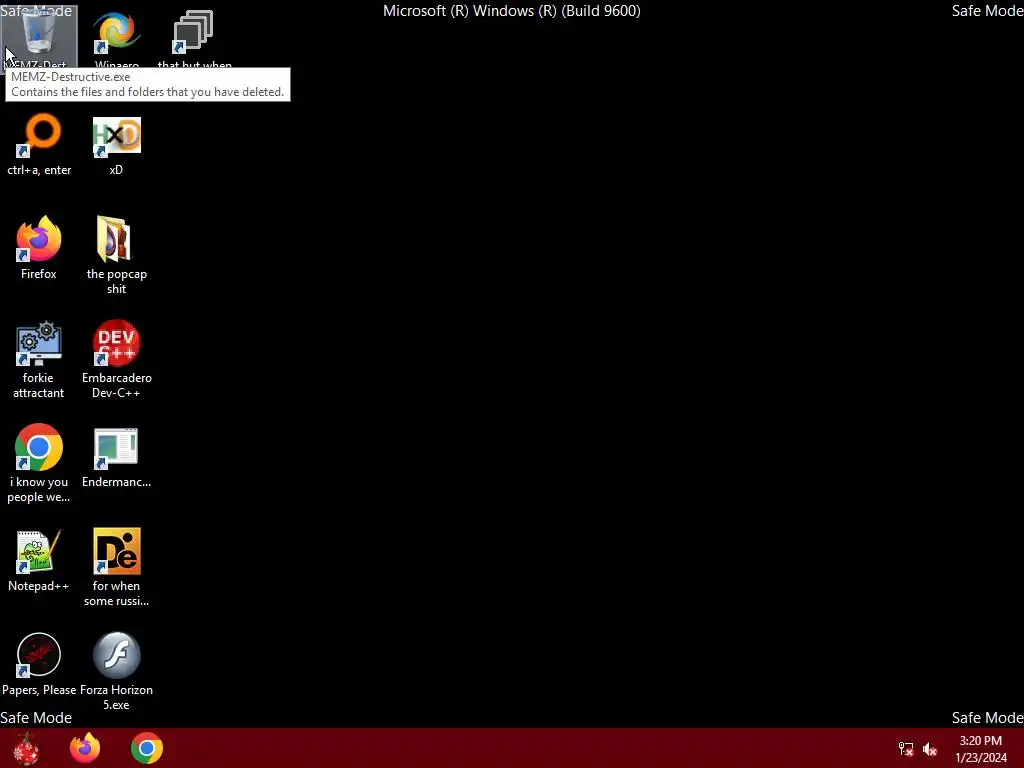Open the network status tray icon

[x=906, y=749]
